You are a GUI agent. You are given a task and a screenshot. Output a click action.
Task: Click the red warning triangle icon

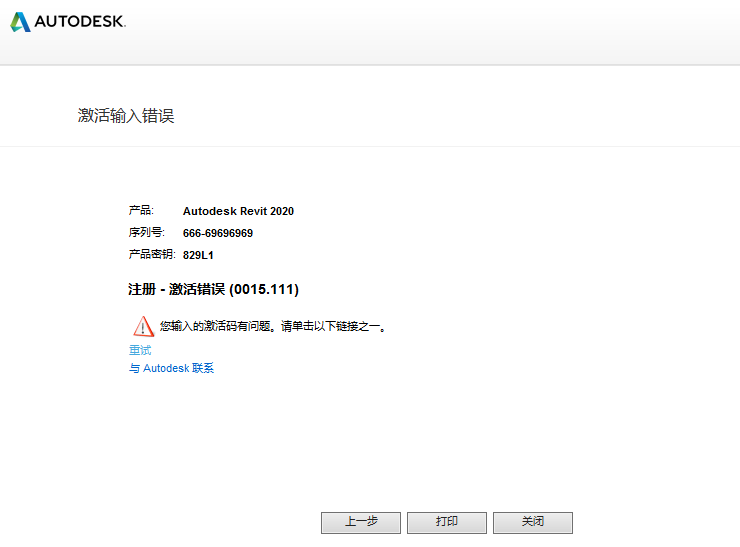point(143,327)
